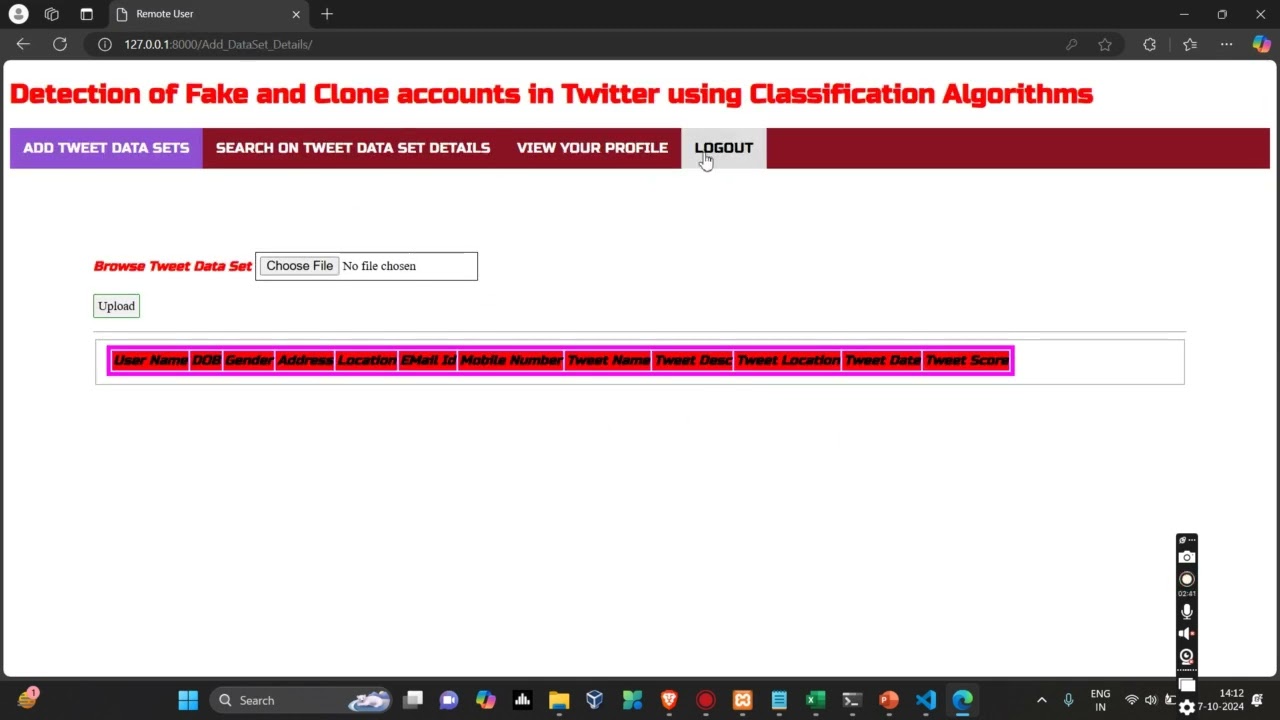The width and height of the screenshot is (1280, 720).
Task: Bookmark this page with the star icon
Action: coord(1105,44)
